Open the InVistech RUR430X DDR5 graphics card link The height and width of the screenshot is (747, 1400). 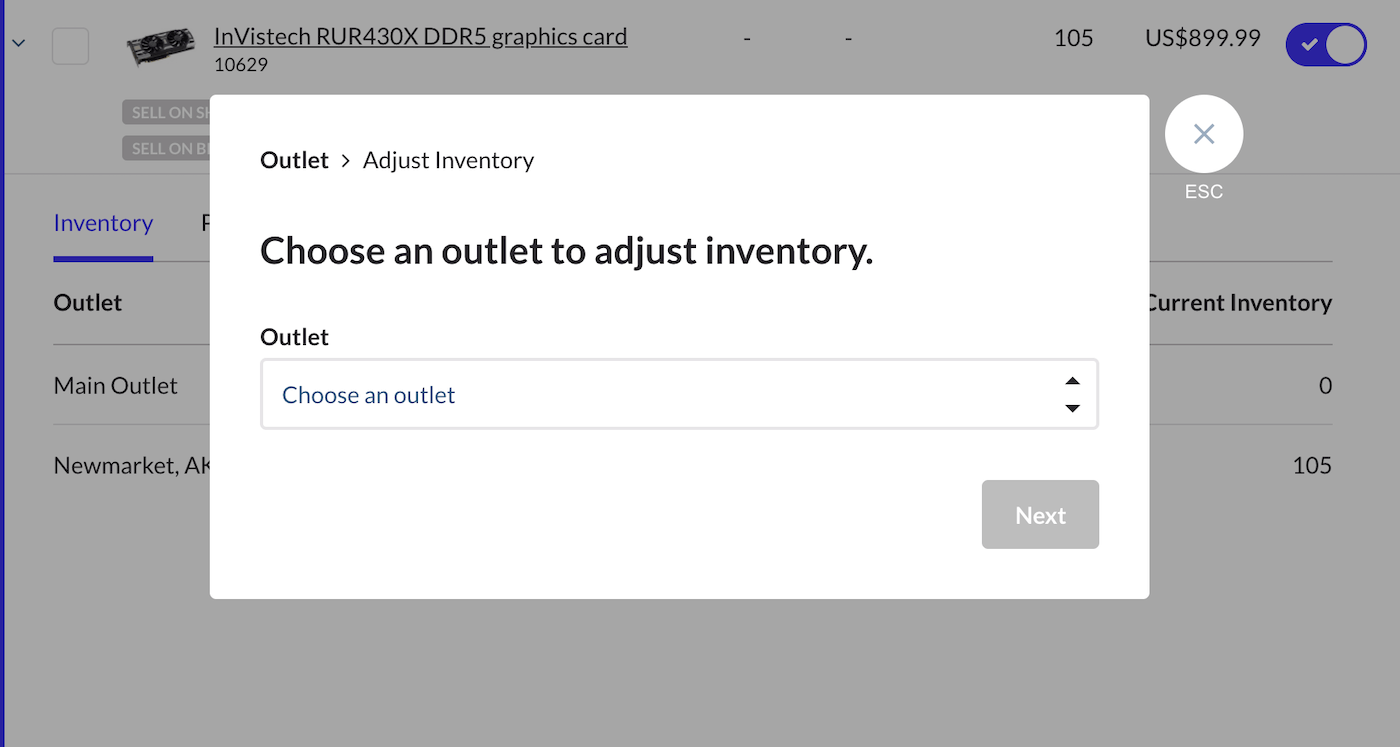pyautogui.click(x=420, y=37)
